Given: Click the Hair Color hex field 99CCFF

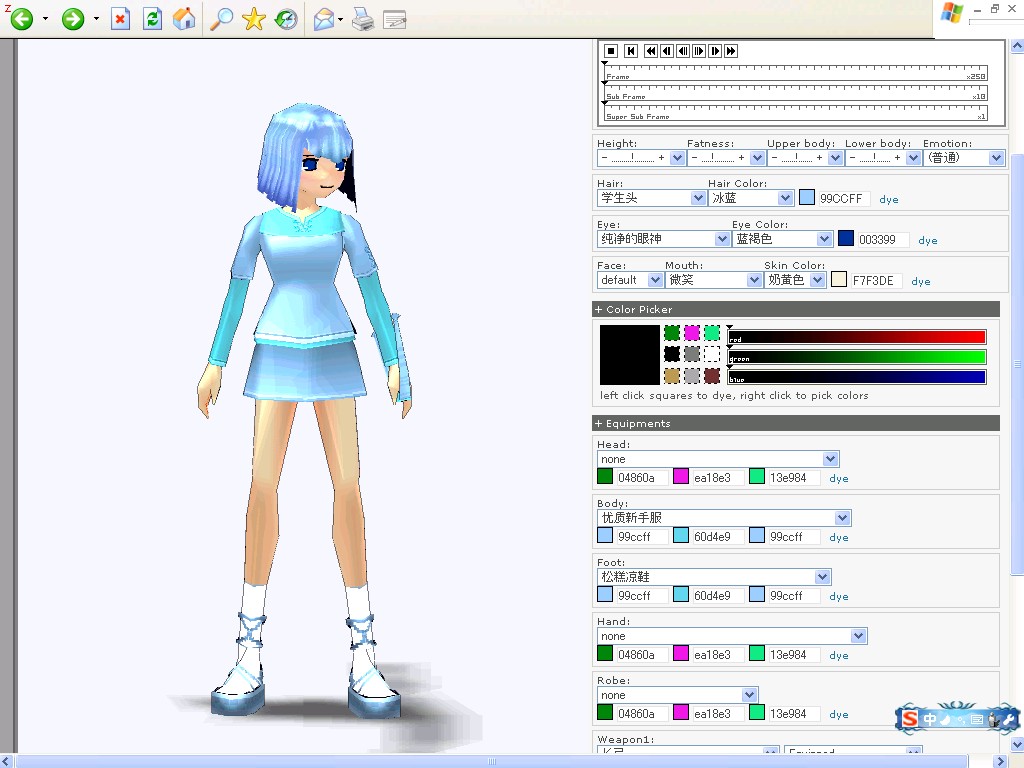Looking at the screenshot, I should tap(843, 199).
